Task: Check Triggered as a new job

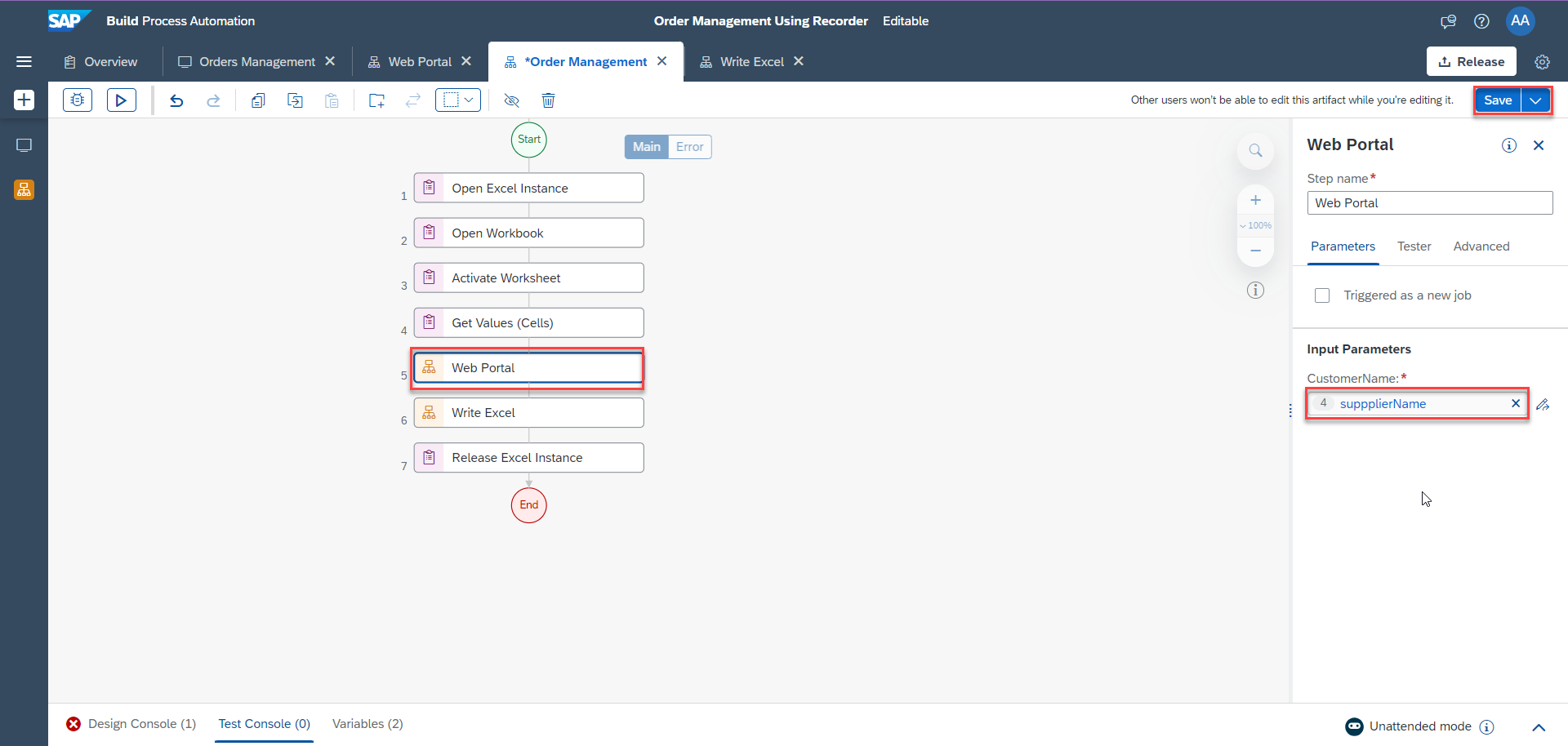Action: pyautogui.click(x=1322, y=295)
